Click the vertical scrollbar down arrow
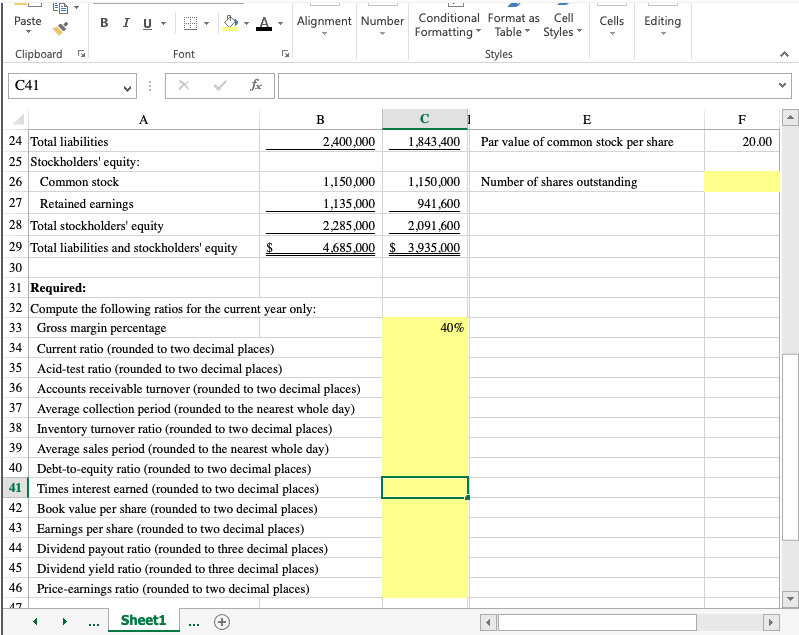This screenshot has height=635, width=799. coord(789,599)
